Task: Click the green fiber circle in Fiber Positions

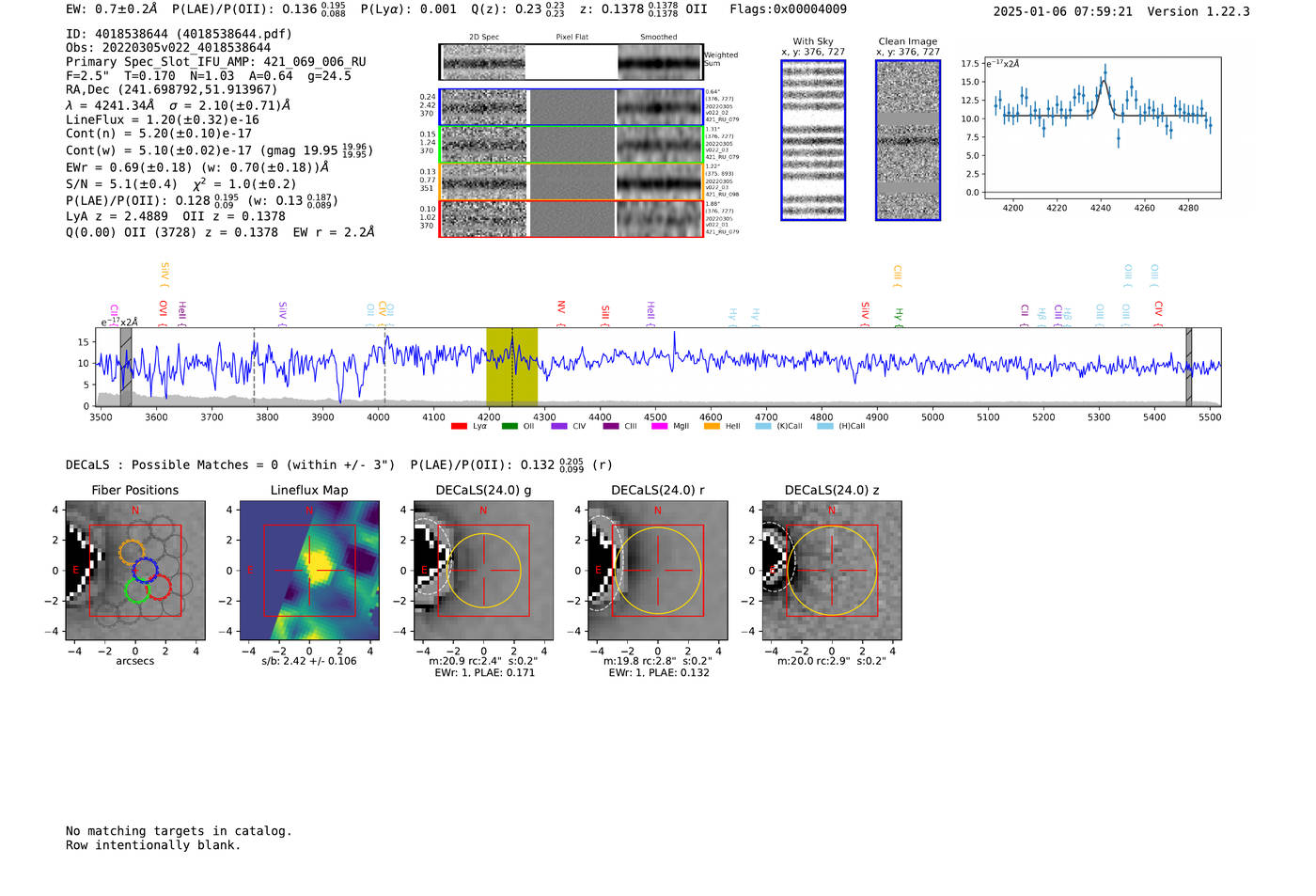Action: pyautogui.click(x=137, y=590)
